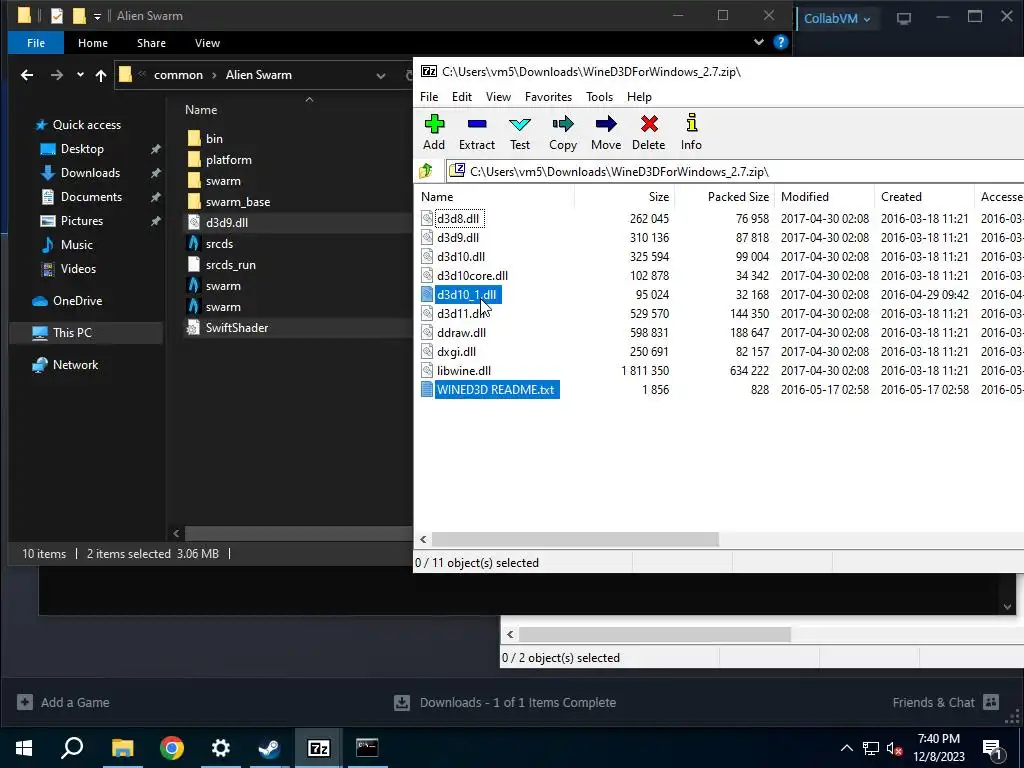Sort Explorer files by Name column
The image size is (1024, 768).
point(201,110)
